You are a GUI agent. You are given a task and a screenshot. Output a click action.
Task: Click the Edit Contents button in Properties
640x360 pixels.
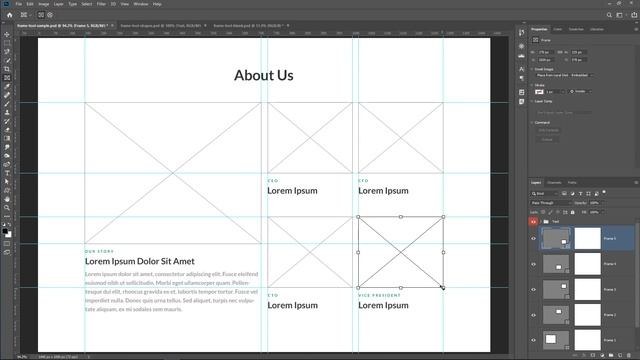[x=548, y=130]
